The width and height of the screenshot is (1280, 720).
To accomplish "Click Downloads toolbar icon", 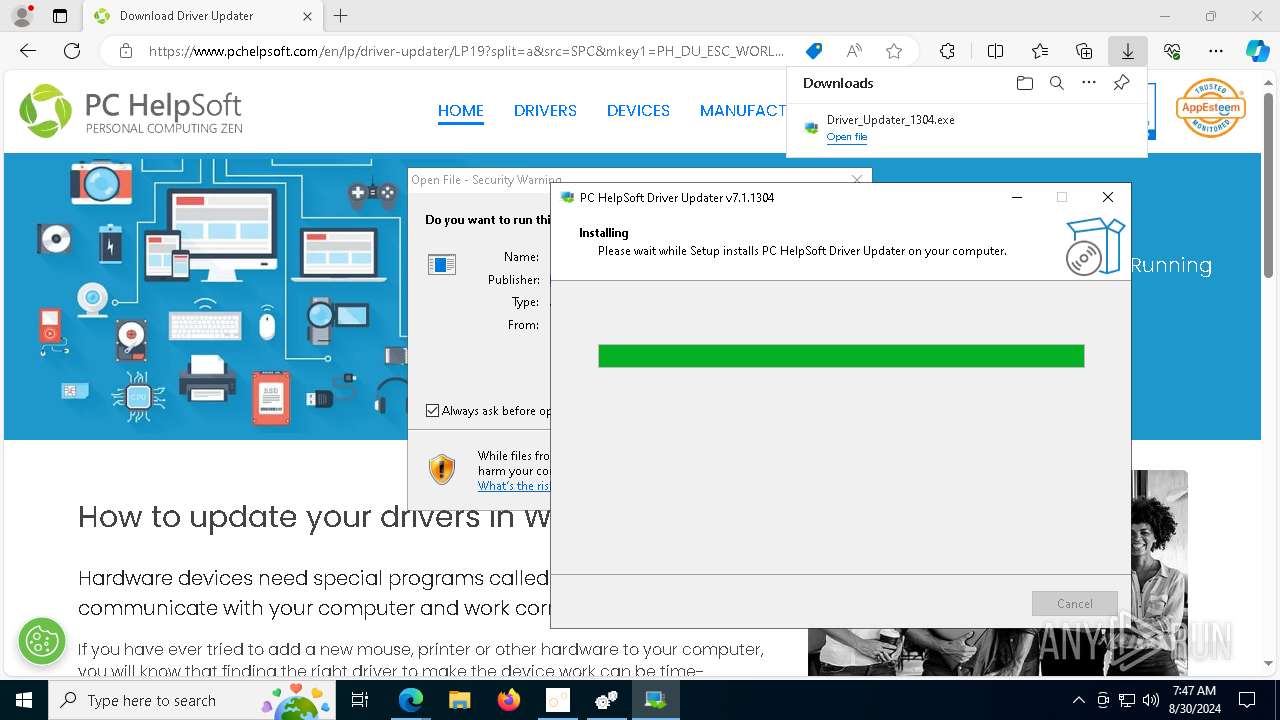I will 1128,51.
